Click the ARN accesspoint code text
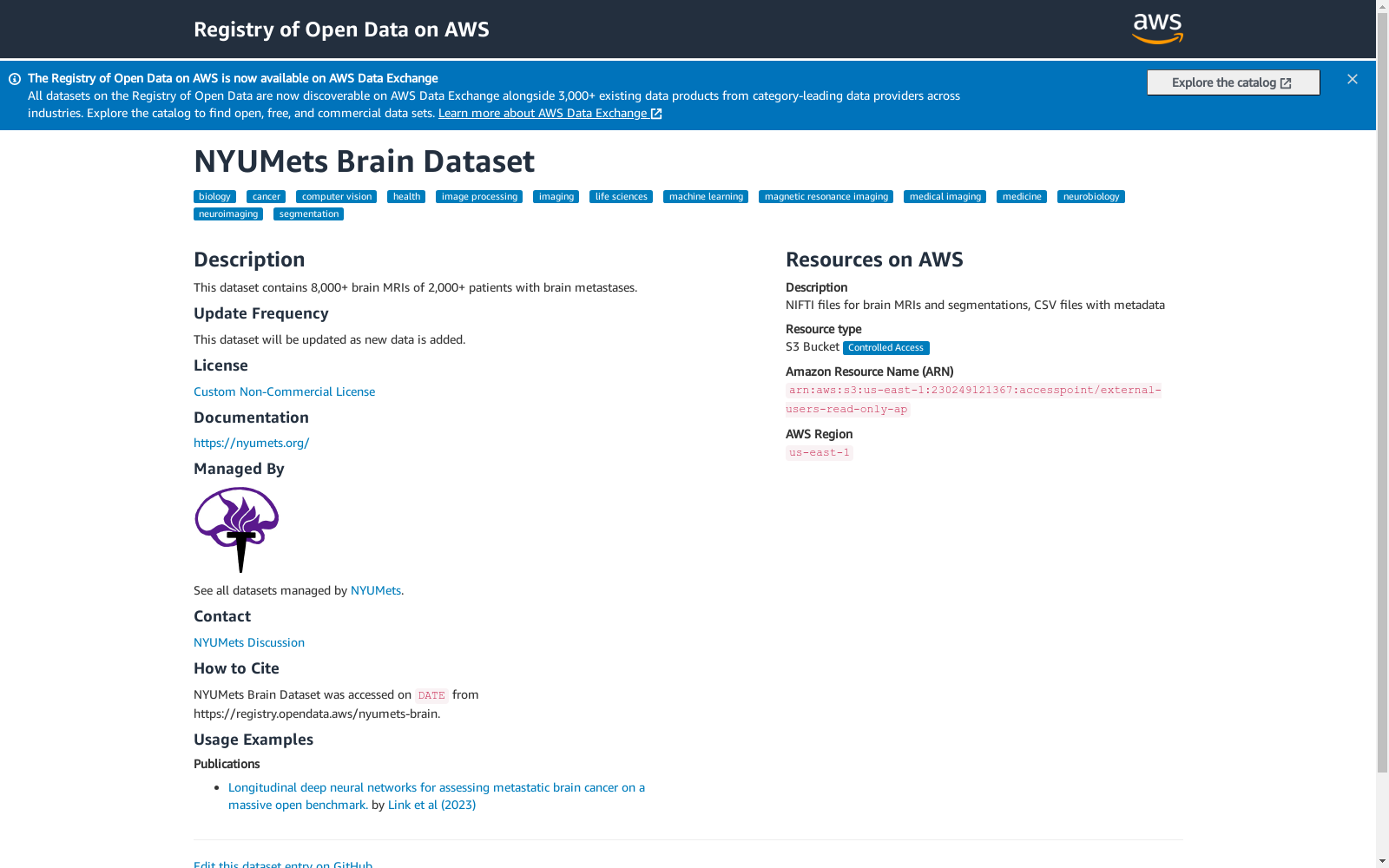The image size is (1389, 868). pyautogui.click(x=973, y=399)
